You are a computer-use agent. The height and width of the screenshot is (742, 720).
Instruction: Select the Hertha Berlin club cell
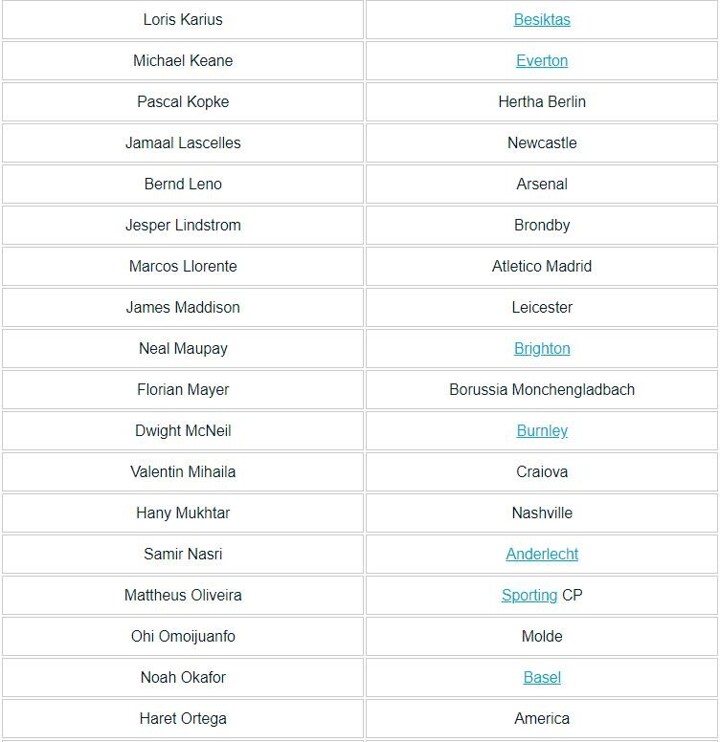tap(542, 102)
